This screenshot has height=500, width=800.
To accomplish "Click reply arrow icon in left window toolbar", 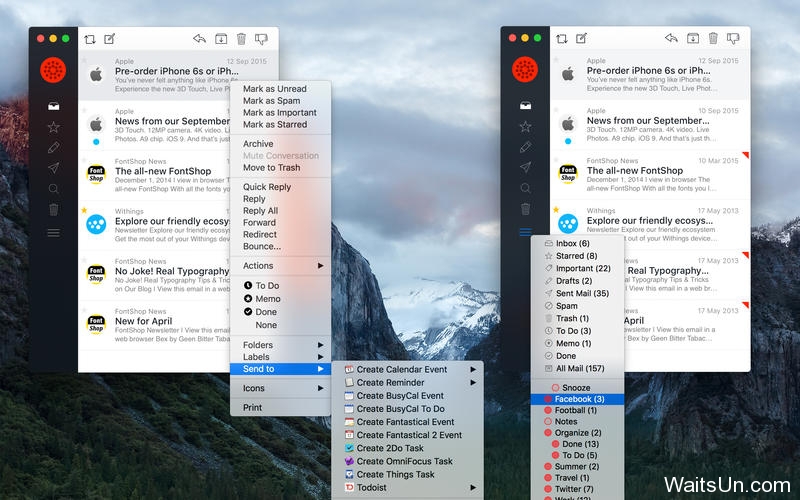I will (x=199, y=39).
